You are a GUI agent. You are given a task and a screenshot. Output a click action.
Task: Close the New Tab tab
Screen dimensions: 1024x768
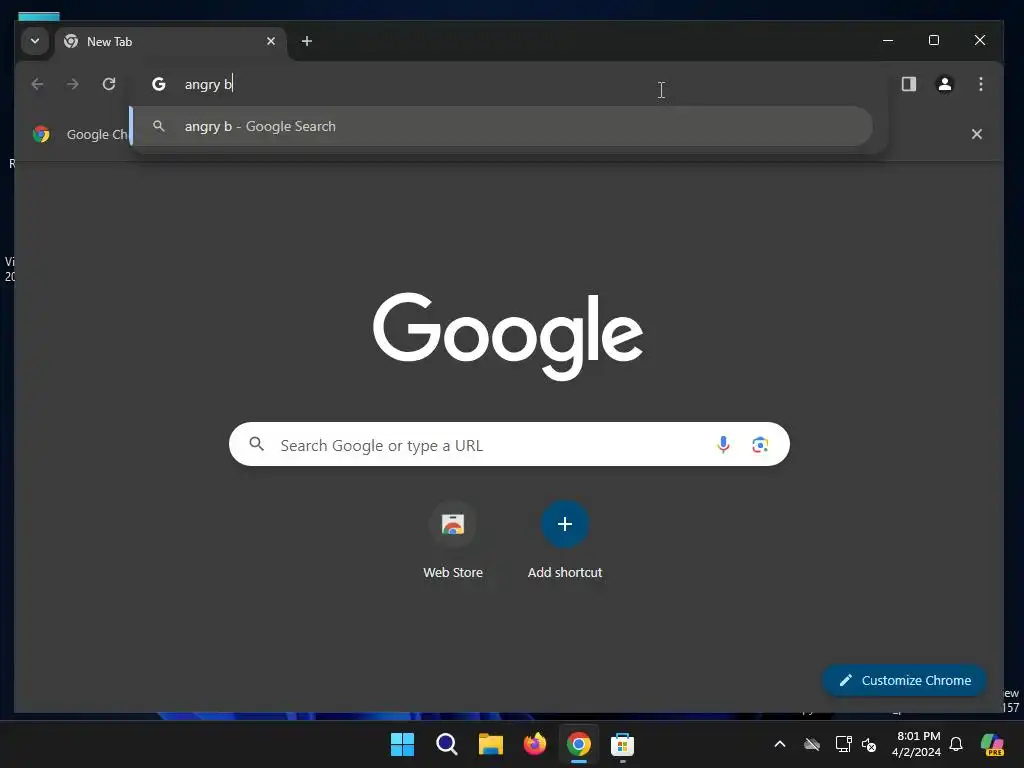click(x=271, y=41)
